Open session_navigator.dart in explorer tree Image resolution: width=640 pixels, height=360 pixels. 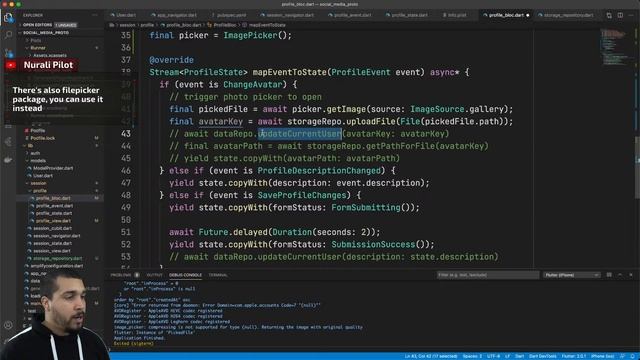point(57,236)
